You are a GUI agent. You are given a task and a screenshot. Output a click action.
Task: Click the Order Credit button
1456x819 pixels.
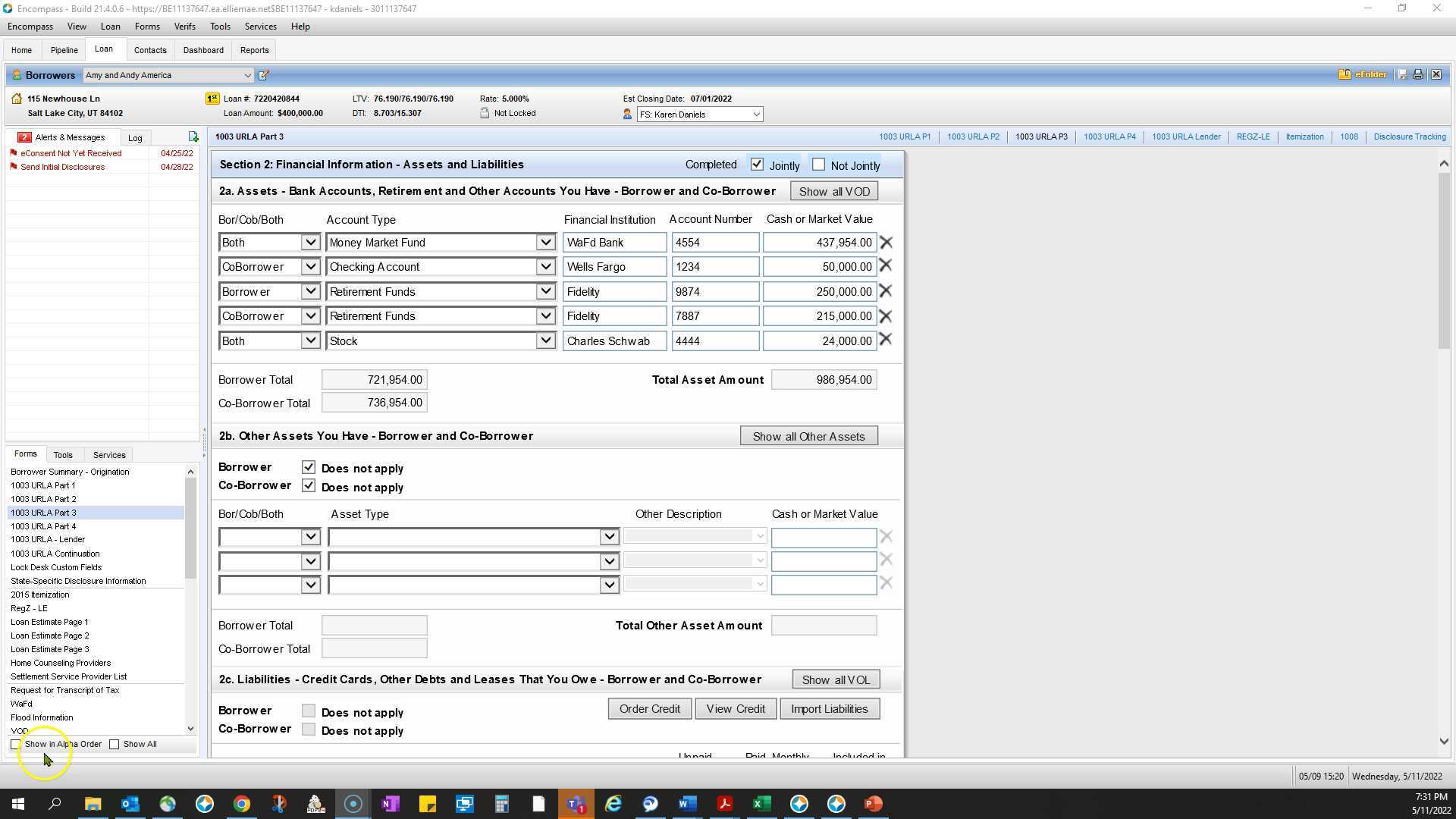(649, 709)
